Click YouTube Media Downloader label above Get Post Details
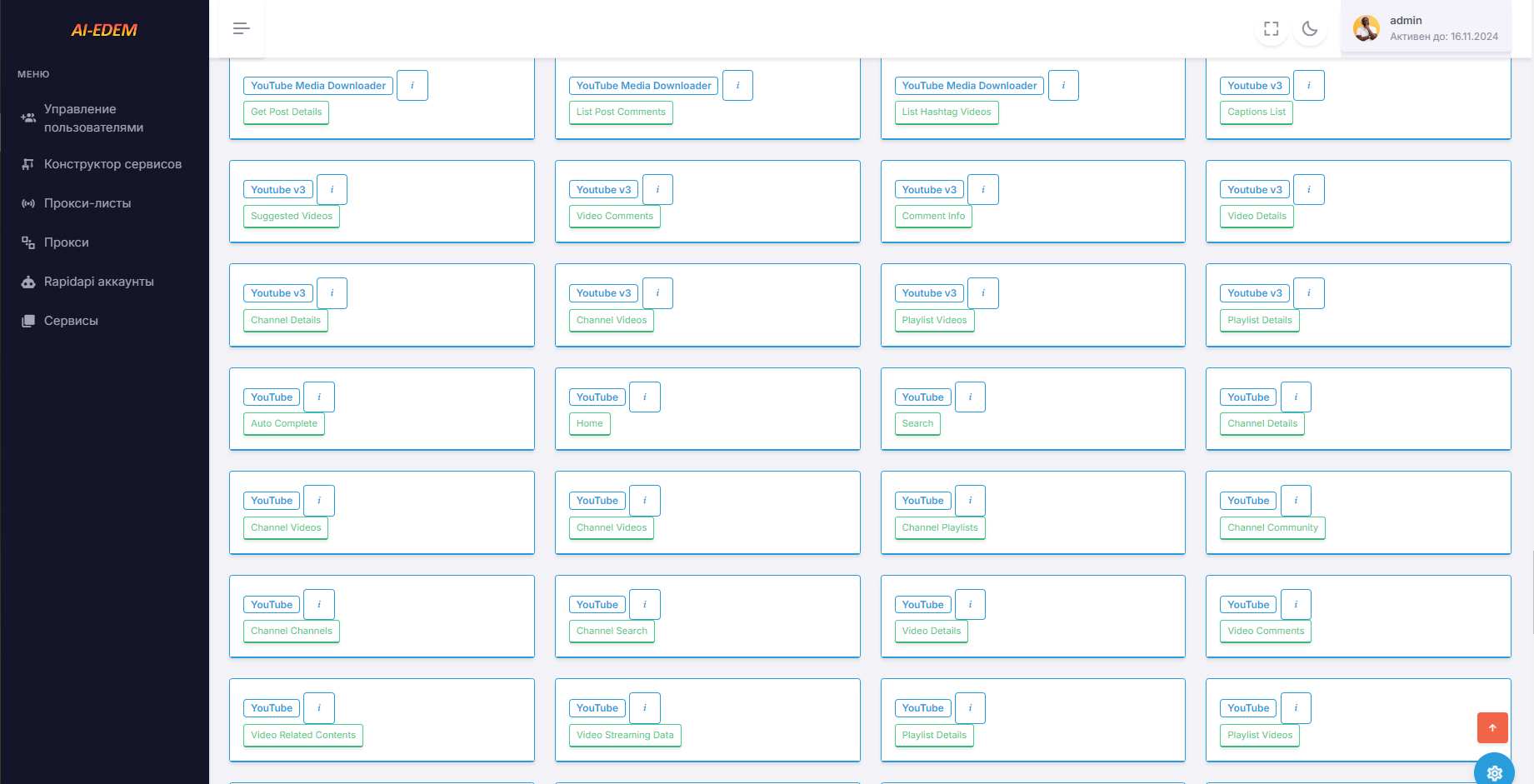Image resolution: width=1534 pixels, height=784 pixels. tap(318, 86)
